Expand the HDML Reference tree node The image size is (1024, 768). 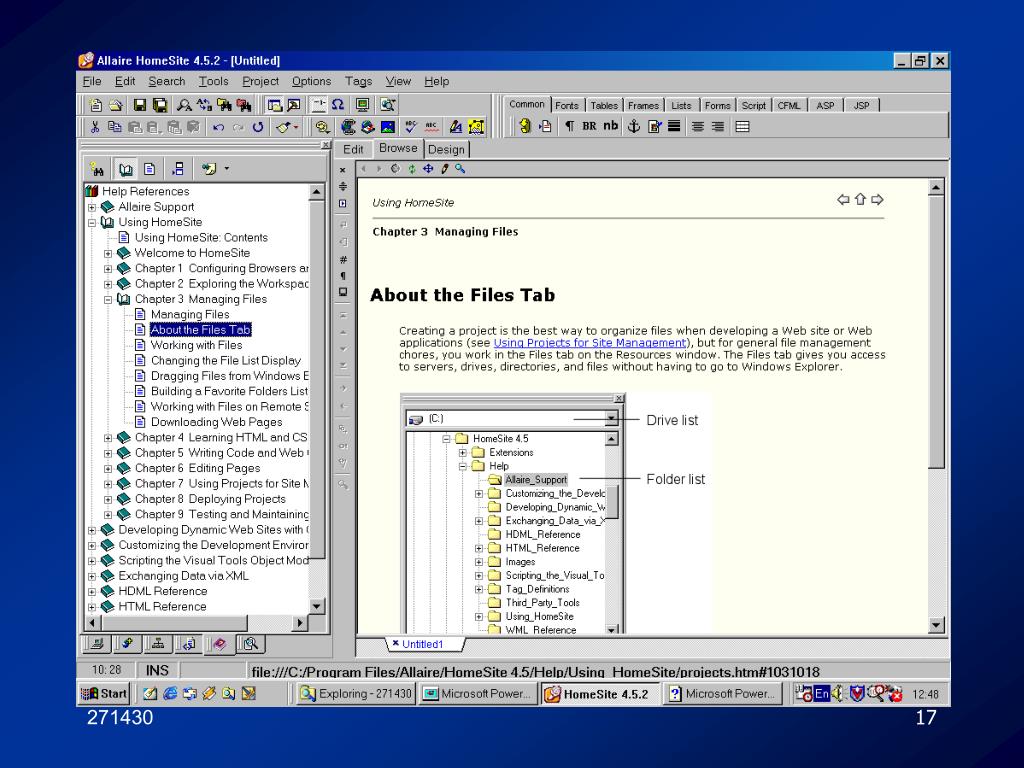click(92, 592)
